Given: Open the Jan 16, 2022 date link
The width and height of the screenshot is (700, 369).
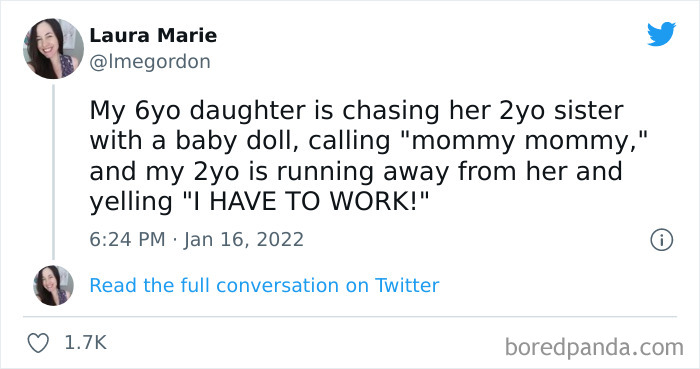Looking at the screenshot, I should click(244, 240).
